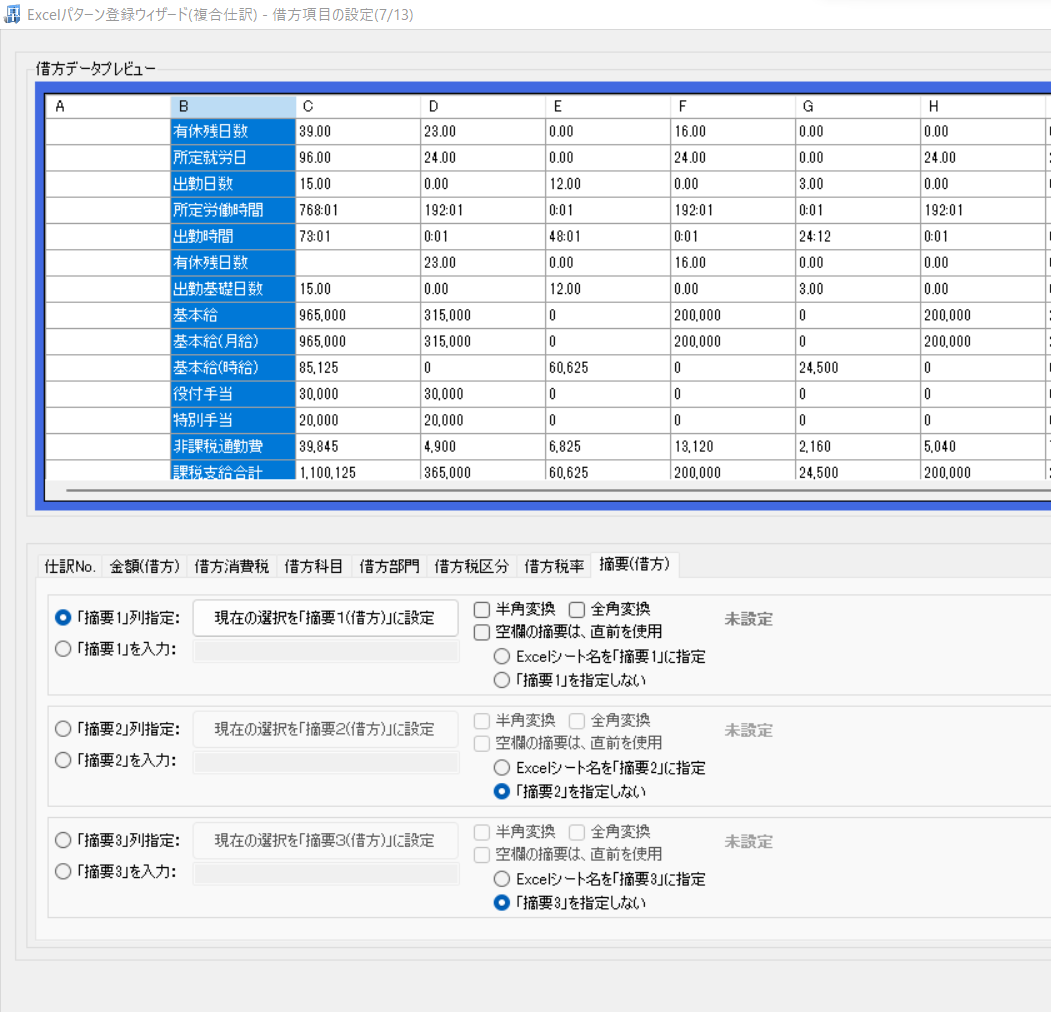This screenshot has height=1012, width=1051.
Task: Enable 全角変換 checkbox for 摘要1
Action: [x=577, y=609]
